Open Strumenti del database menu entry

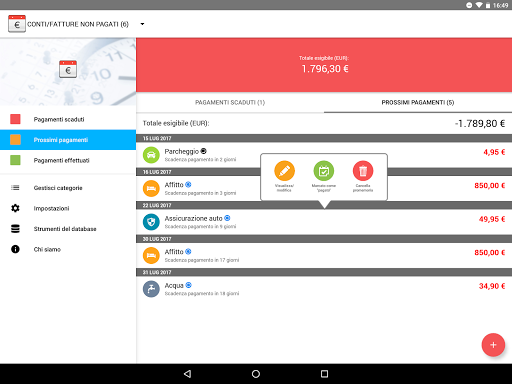pos(68,229)
